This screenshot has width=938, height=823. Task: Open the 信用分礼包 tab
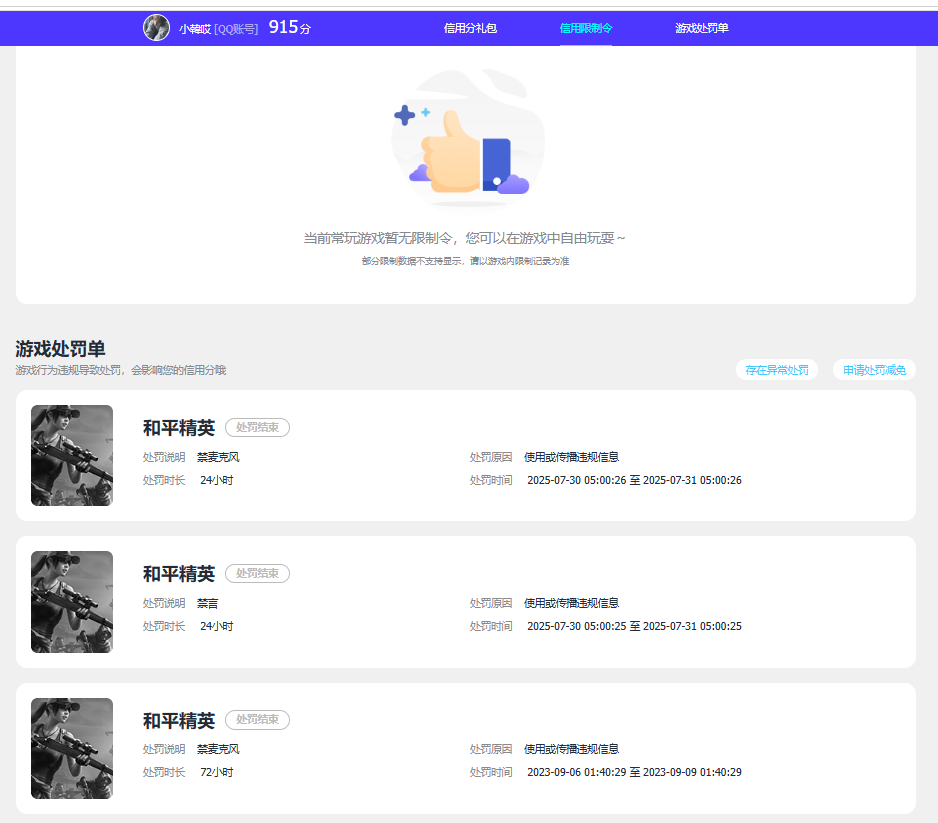click(470, 28)
